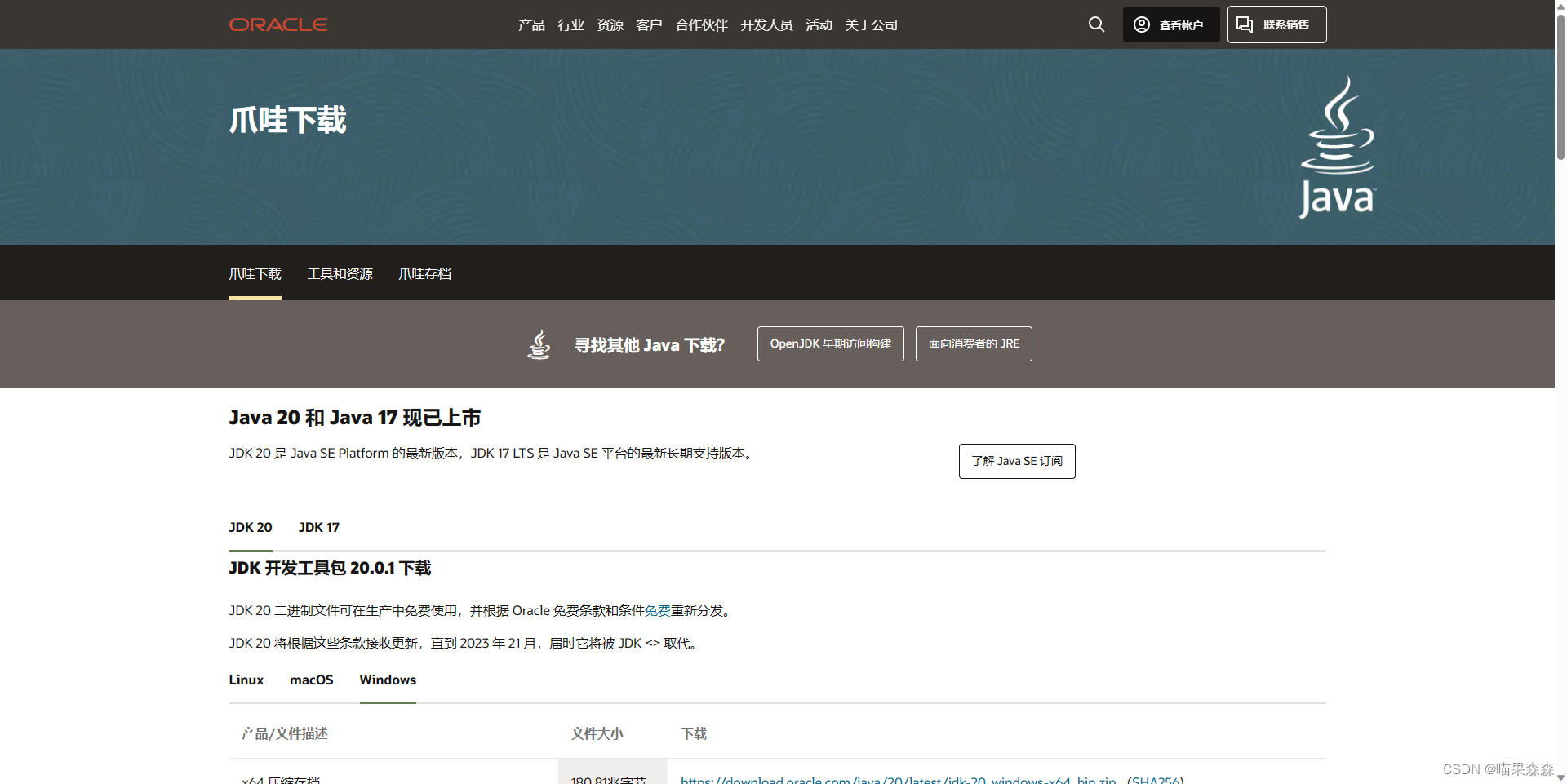Click the page's vertical scrollbar thumb
The height and width of the screenshot is (784, 1567).
(x=1560, y=86)
